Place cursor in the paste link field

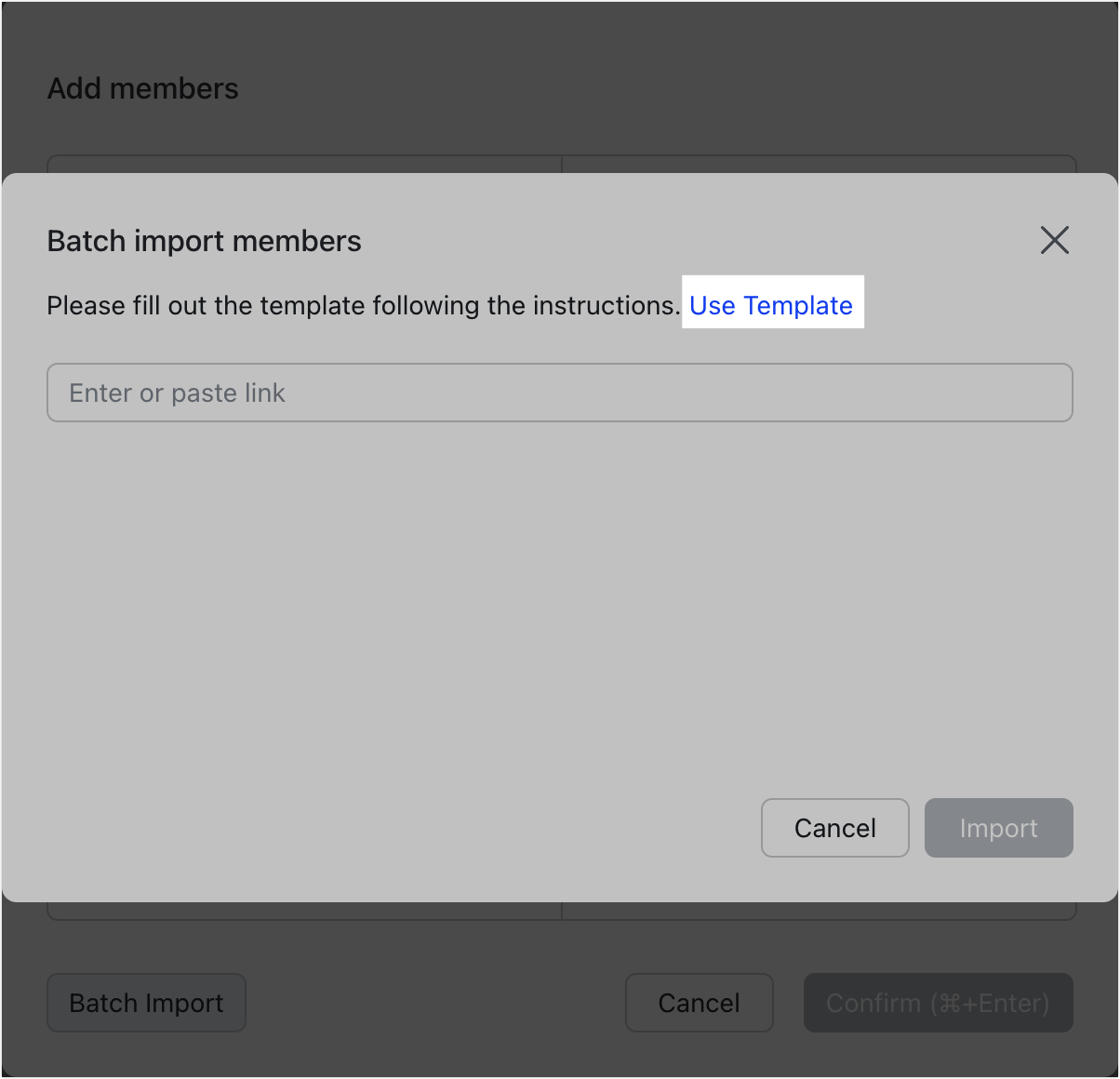560,393
